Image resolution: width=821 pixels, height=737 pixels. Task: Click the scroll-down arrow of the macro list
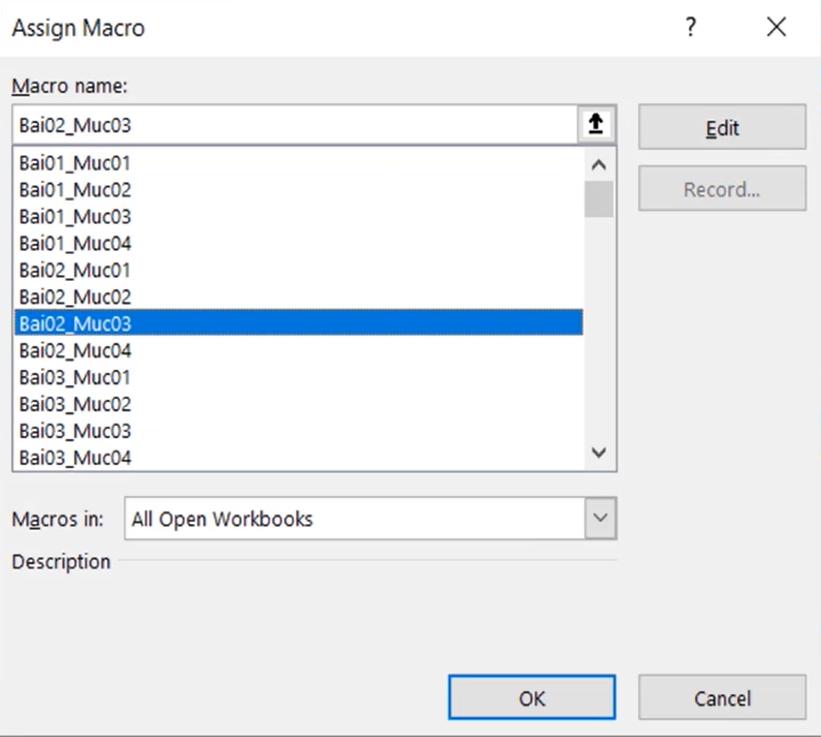598,451
